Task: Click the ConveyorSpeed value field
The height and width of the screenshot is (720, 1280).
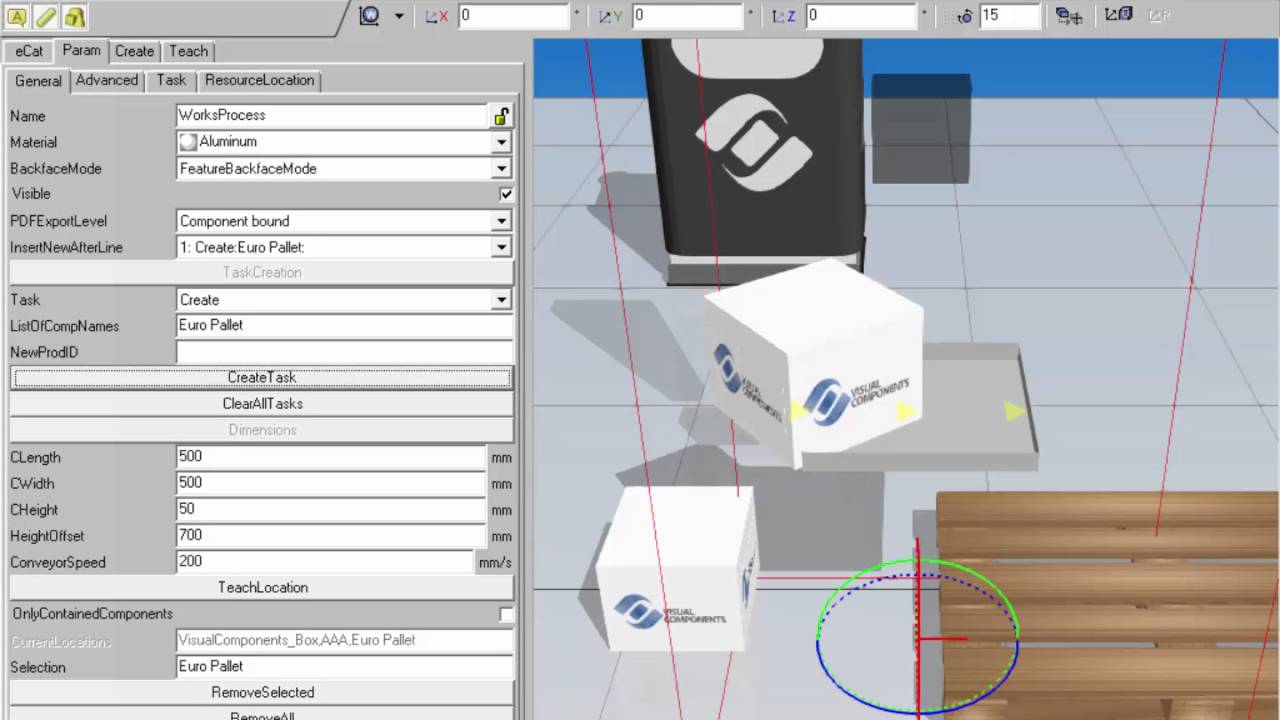Action: (x=325, y=562)
